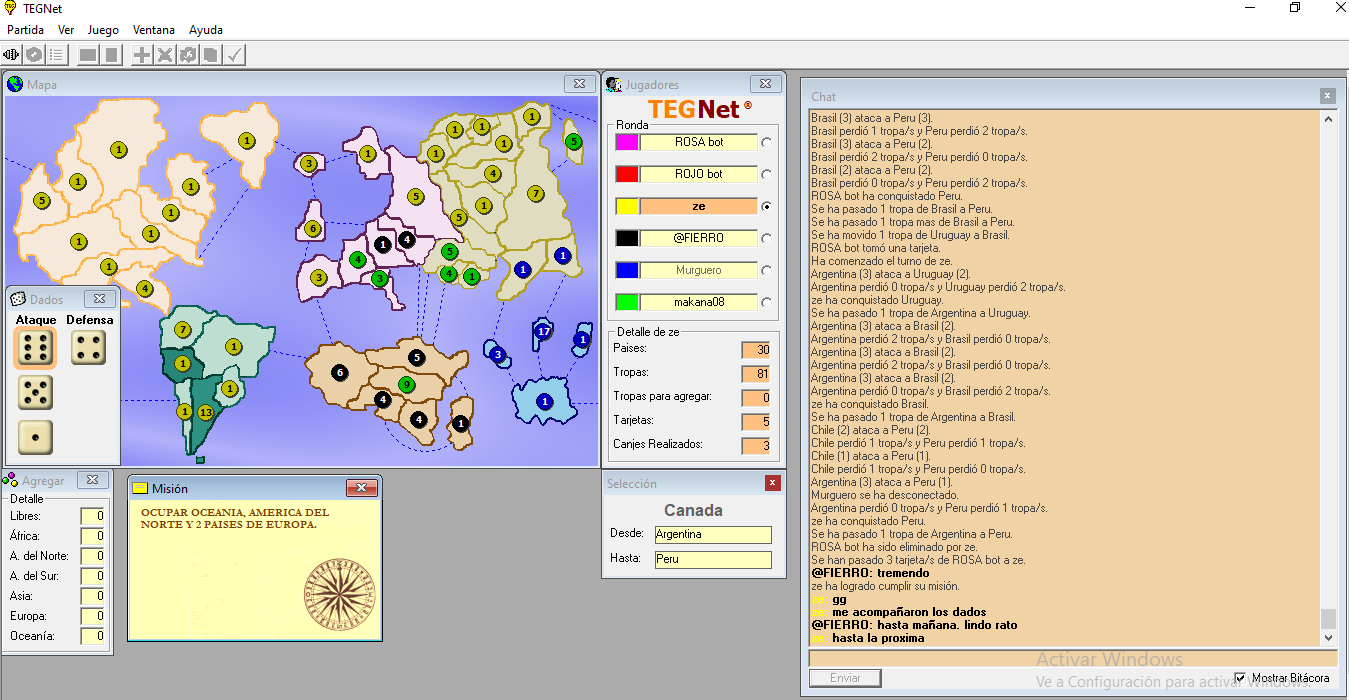Click the TEGNet app icon in the title bar
1349x700 pixels.
tap(10, 8)
